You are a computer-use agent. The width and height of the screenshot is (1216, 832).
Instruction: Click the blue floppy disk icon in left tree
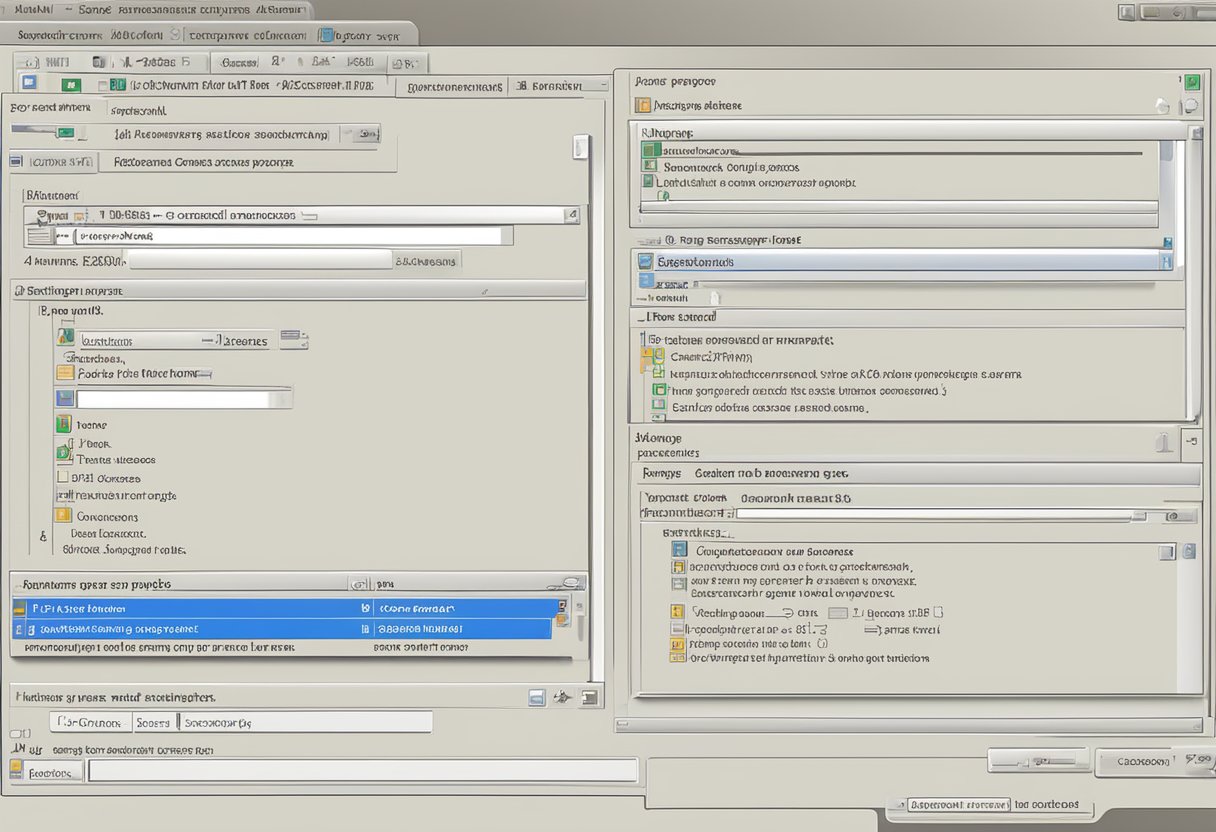pyautogui.click(x=65, y=399)
